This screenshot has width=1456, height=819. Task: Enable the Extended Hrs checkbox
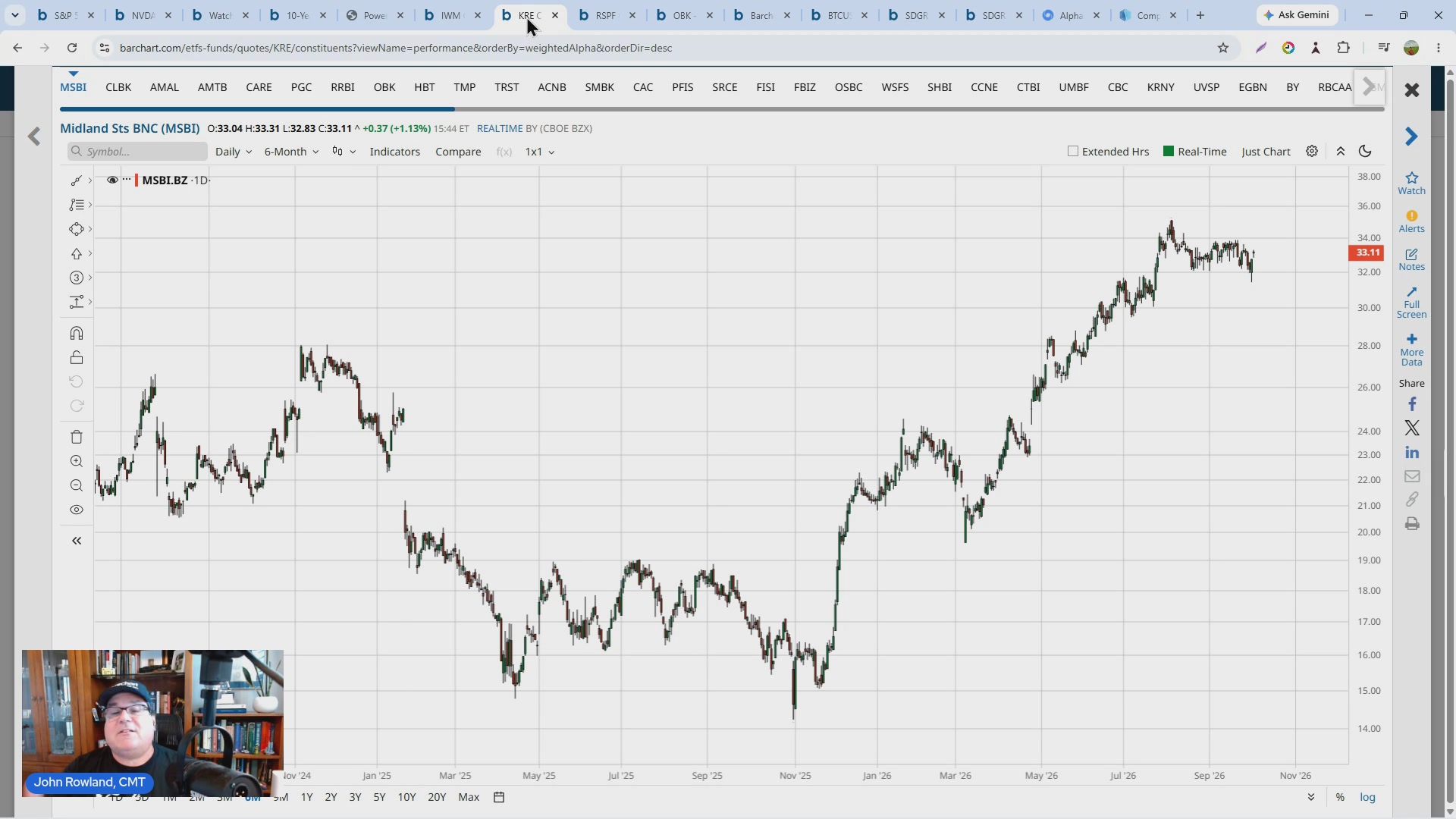coord(1072,151)
